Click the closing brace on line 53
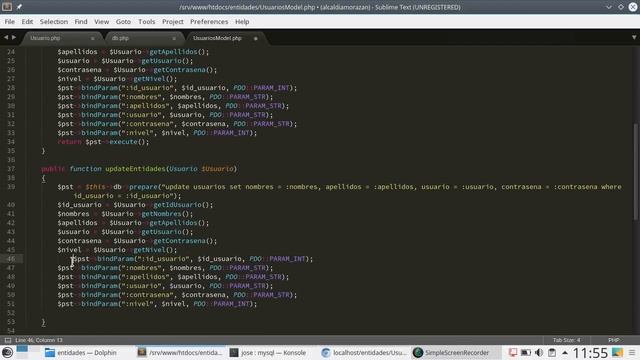Viewport: 640px width, 360px height. pyautogui.click(x=44, y=322)
